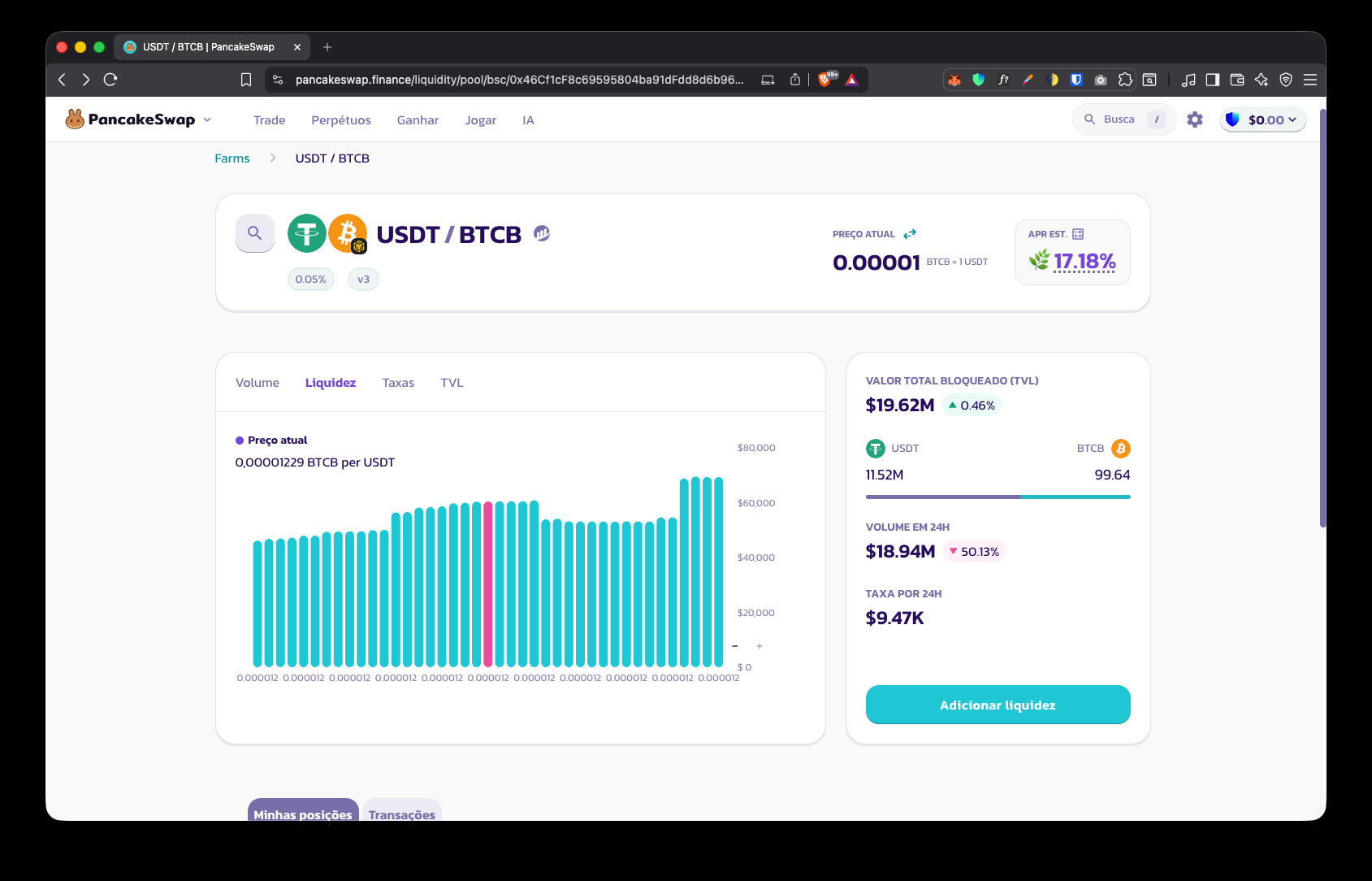Bookmark this page with the bookmark icon
Viewport: 1372px width, 881px height.
(246, 80)
